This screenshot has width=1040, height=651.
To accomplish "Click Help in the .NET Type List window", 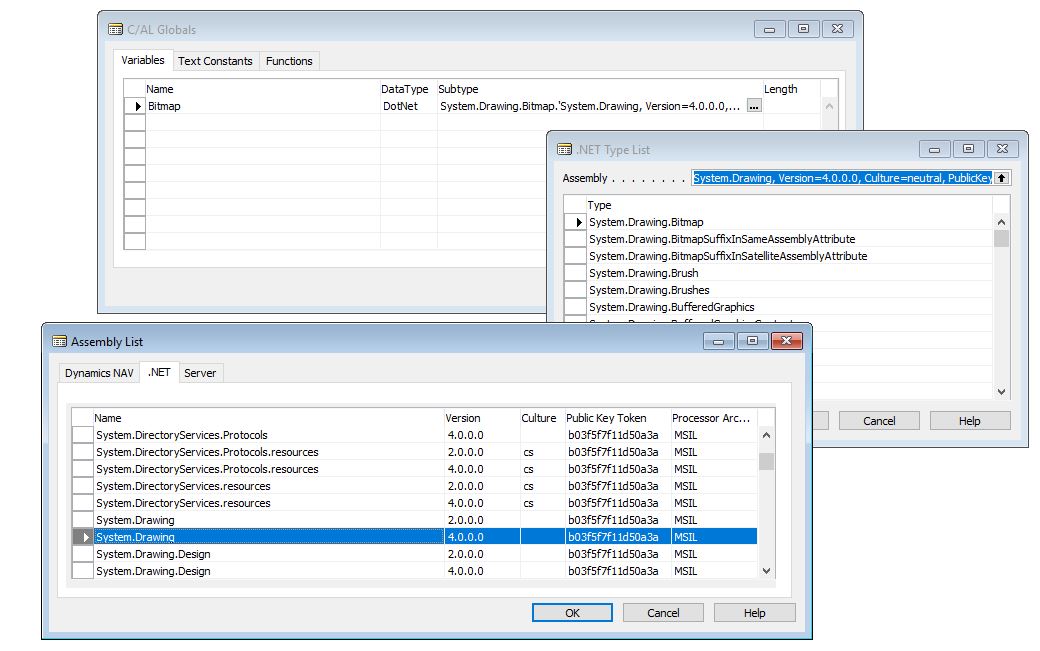I will (970, 420).
